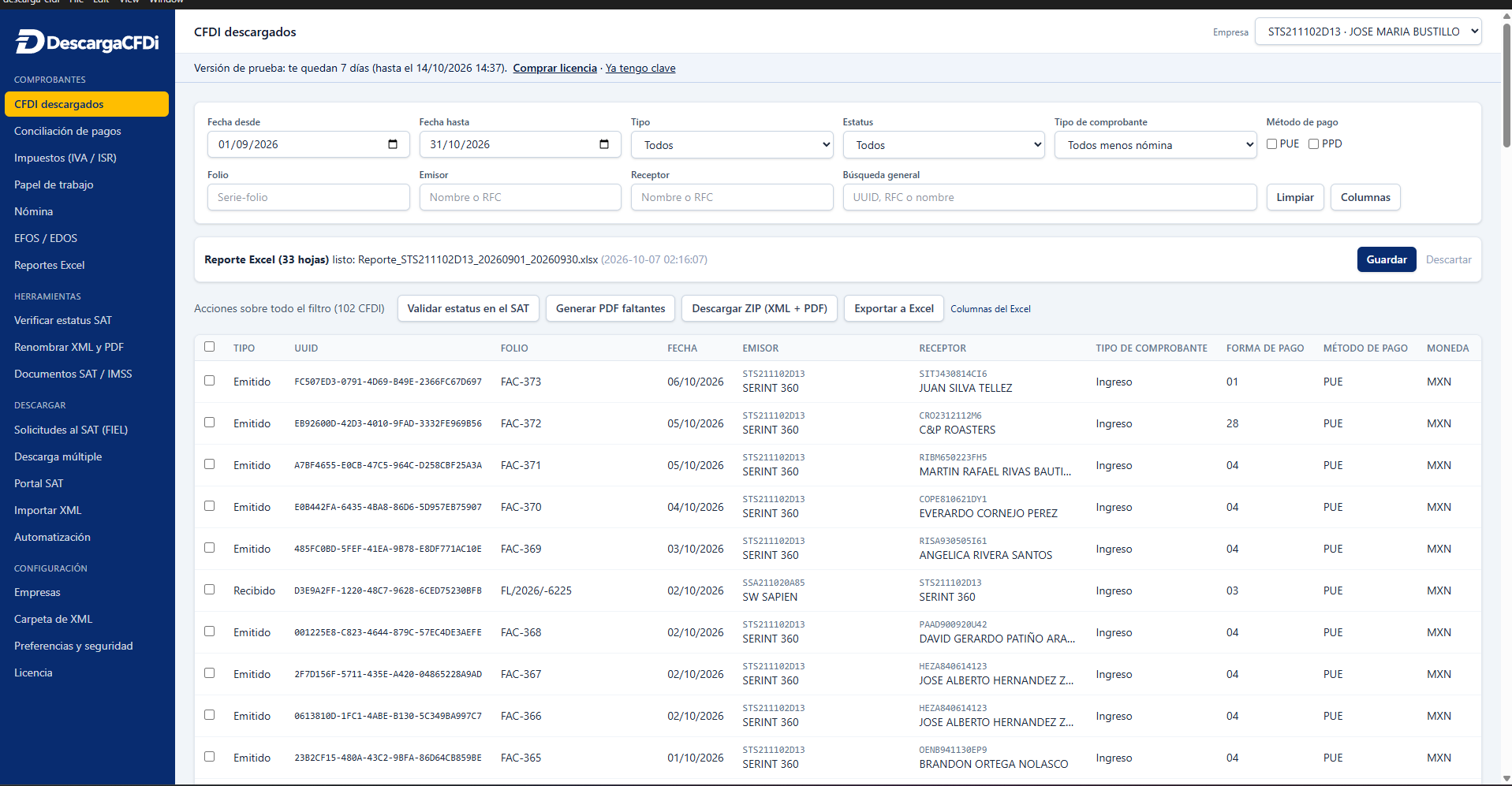Open Empresas configuration

coord(87,592)
